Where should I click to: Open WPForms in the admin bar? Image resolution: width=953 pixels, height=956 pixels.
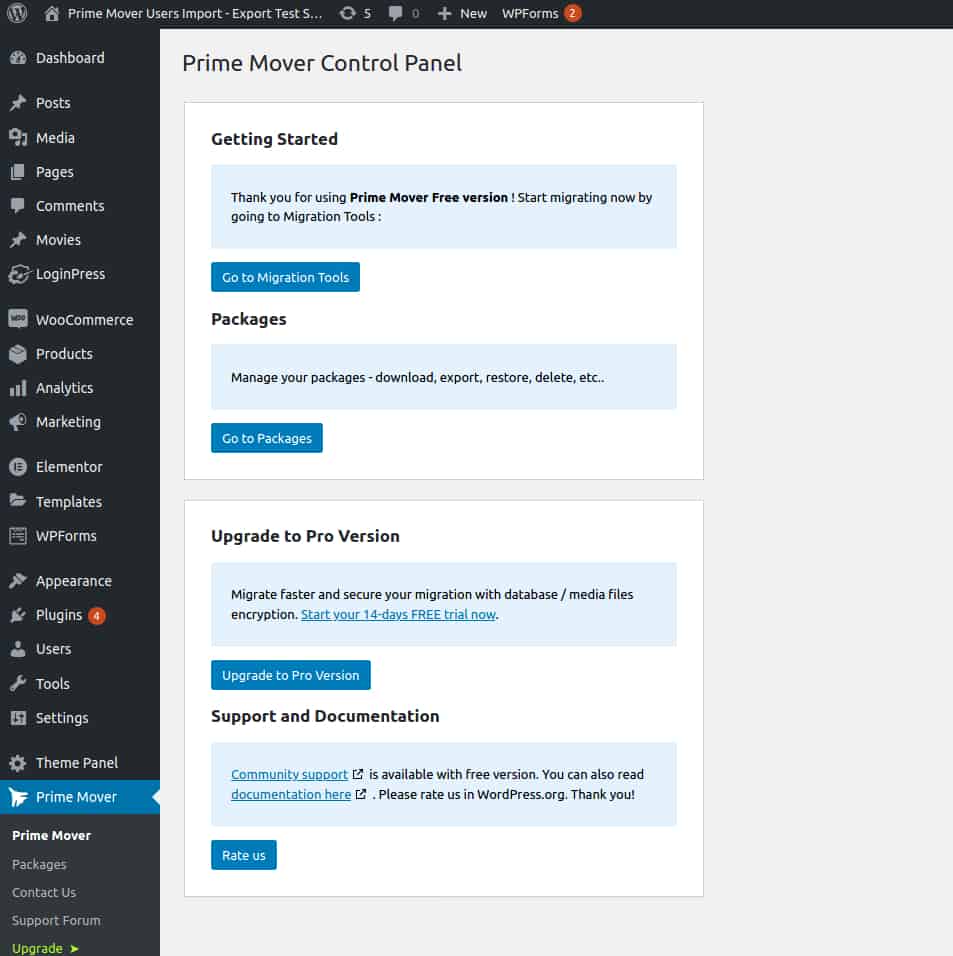pos(530,13)
